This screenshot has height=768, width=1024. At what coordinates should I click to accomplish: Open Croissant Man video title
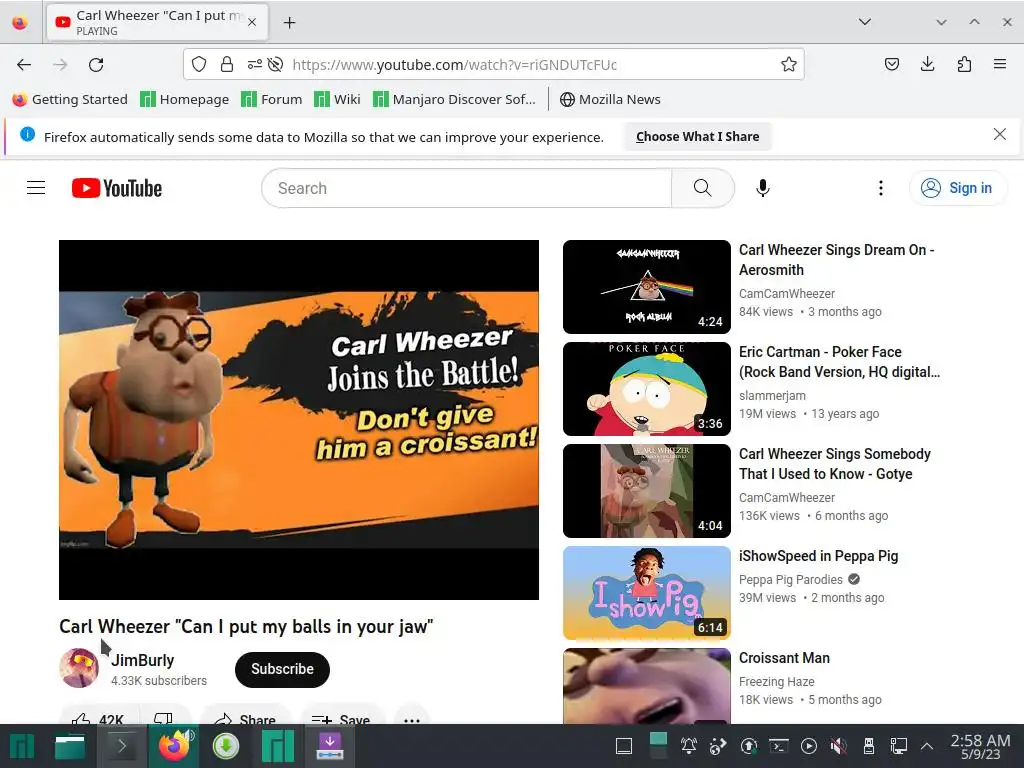(x=784, y=658)
